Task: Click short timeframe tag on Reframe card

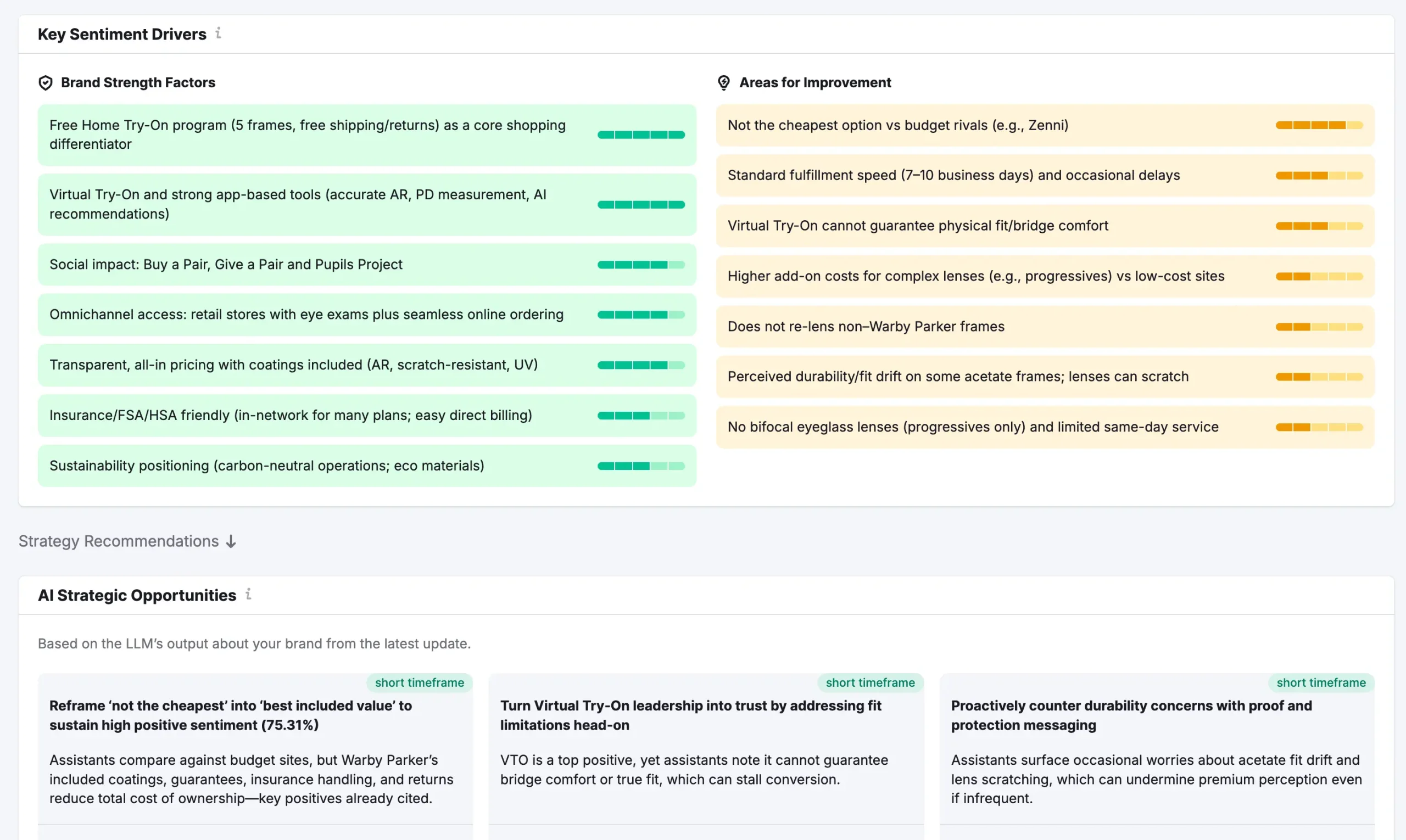Action: pos(419,682)
